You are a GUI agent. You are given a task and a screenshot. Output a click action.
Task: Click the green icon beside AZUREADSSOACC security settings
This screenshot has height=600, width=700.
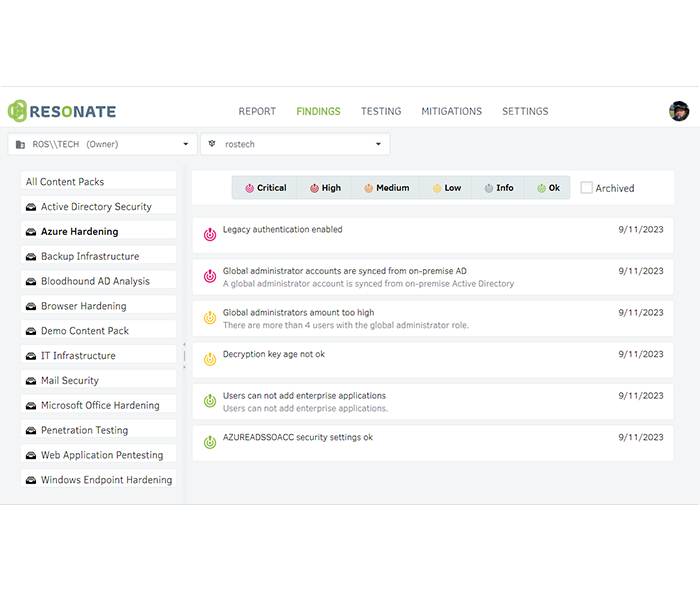(210, 442)
